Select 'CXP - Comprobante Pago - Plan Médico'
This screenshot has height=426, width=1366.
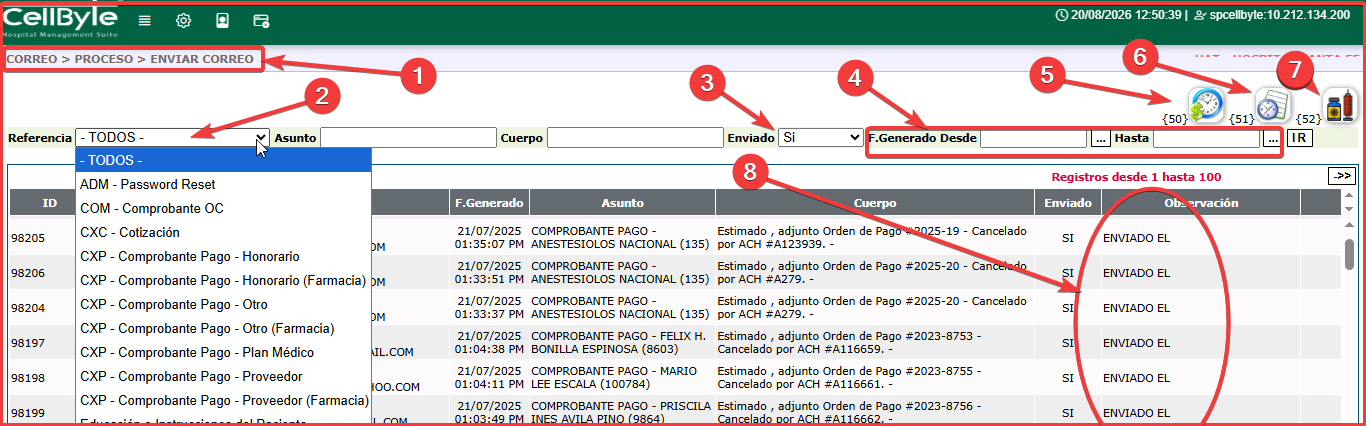(224, 352)
